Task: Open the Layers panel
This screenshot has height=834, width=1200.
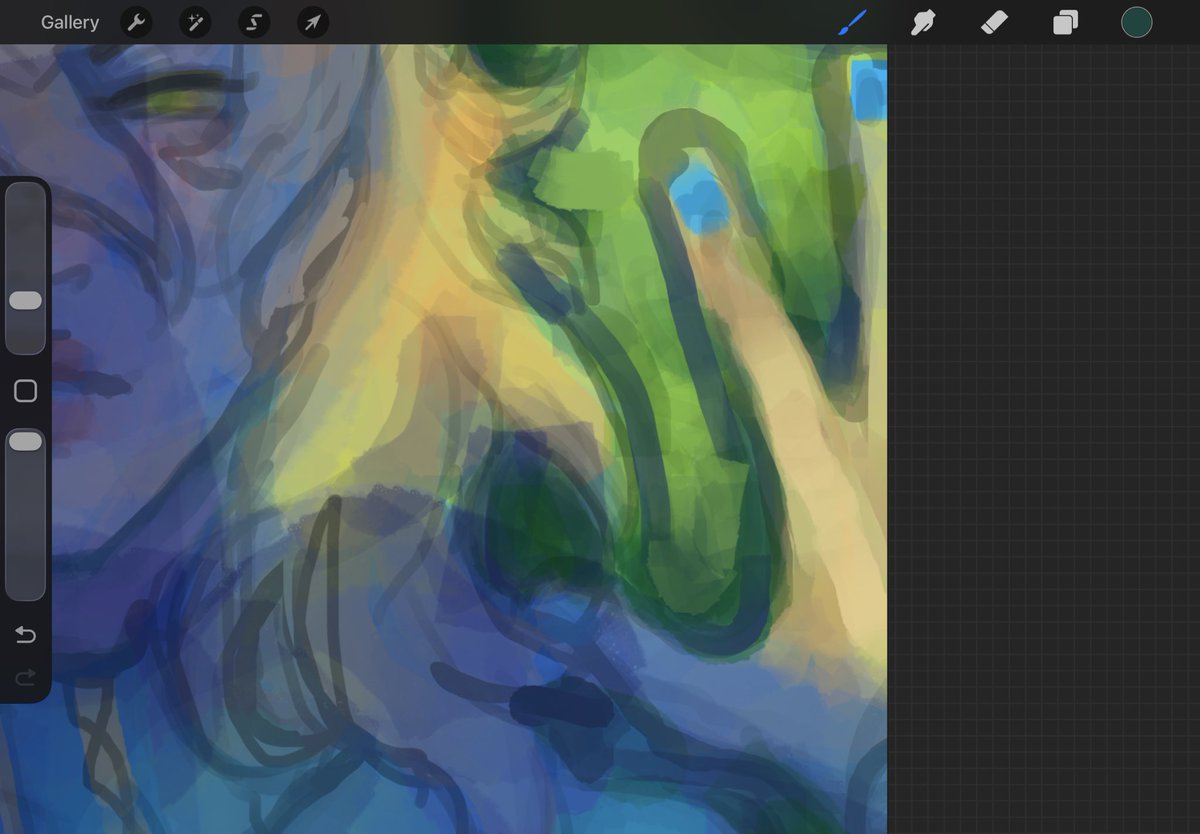Action: (1065, 22)
